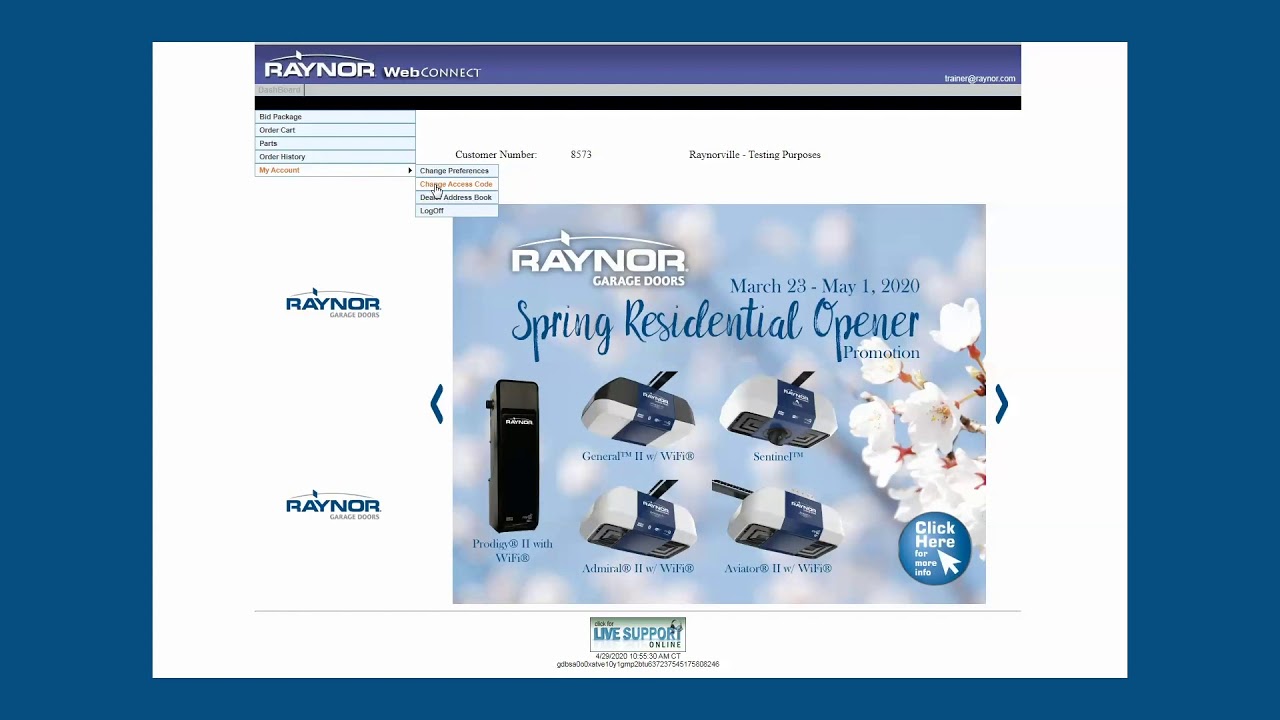Click the customer number value 8573

[581, 155]
